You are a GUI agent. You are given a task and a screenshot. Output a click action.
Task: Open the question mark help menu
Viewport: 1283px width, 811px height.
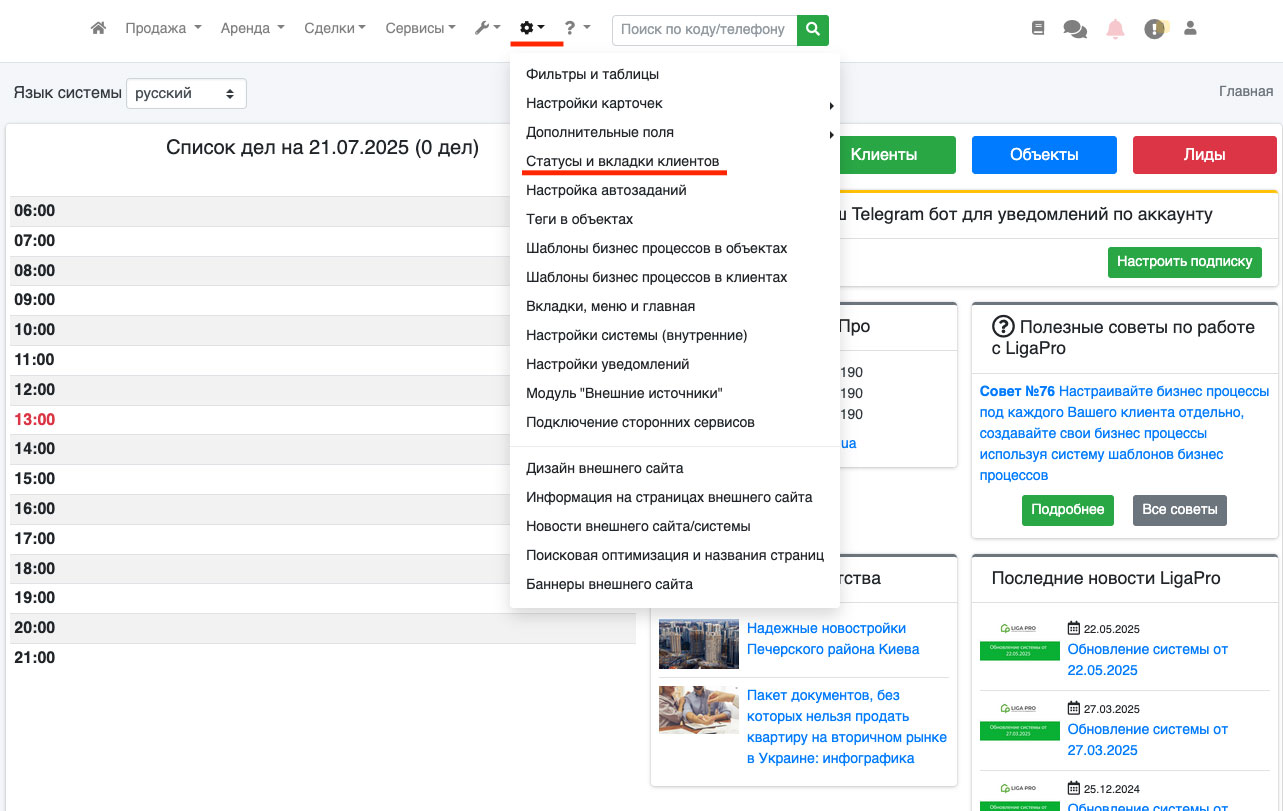[576, 29]
